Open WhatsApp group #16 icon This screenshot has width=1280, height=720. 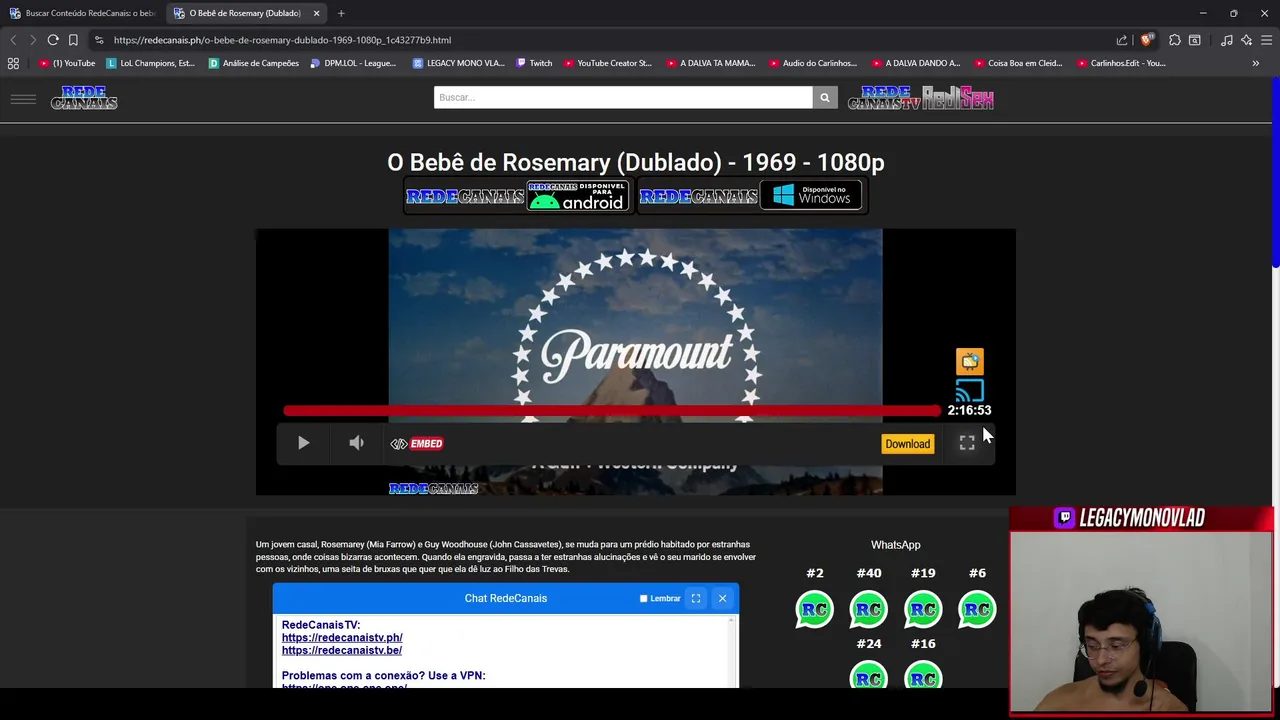[923, 675]
